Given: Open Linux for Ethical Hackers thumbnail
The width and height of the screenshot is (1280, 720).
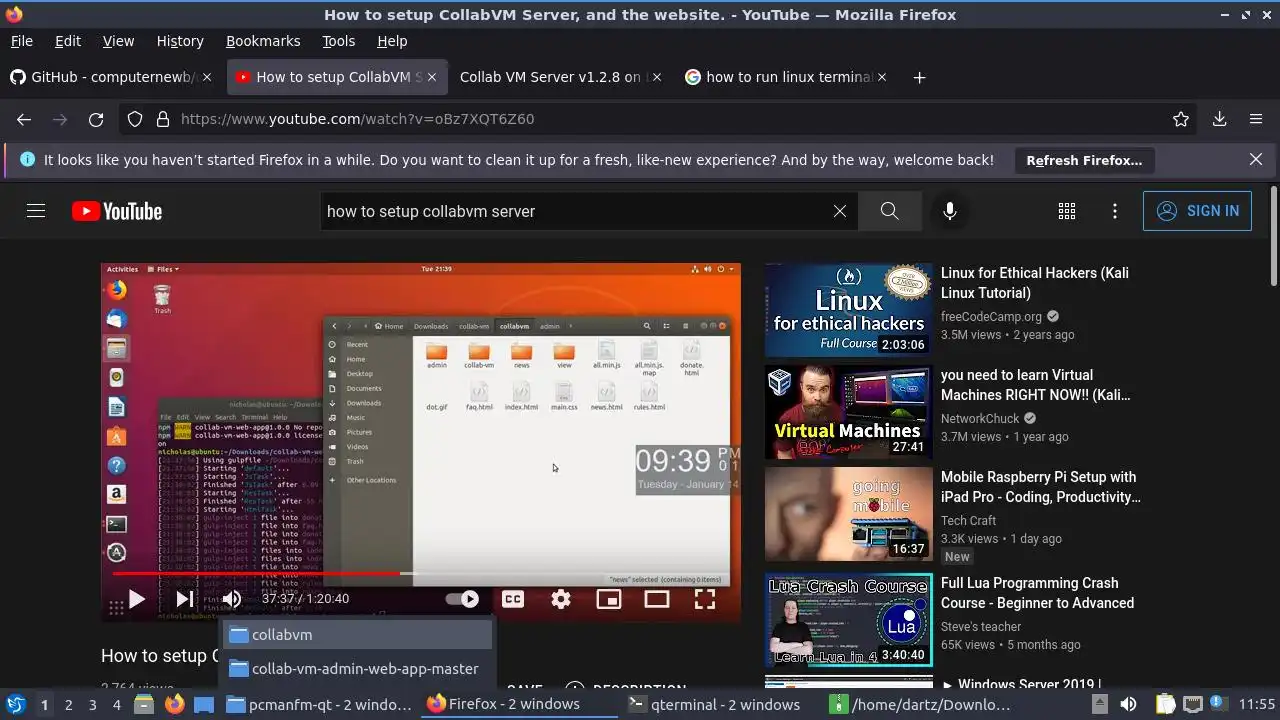Looking at the screenshot, I should click(848, 310).
